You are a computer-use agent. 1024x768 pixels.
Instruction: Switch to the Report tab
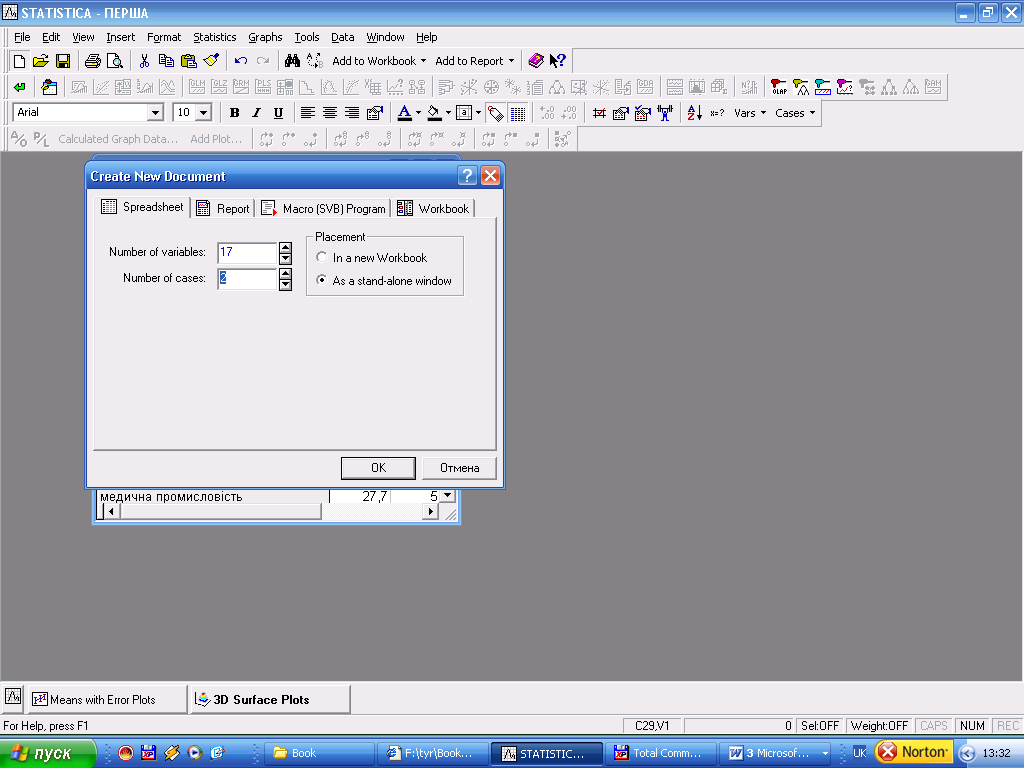[223, 208]
